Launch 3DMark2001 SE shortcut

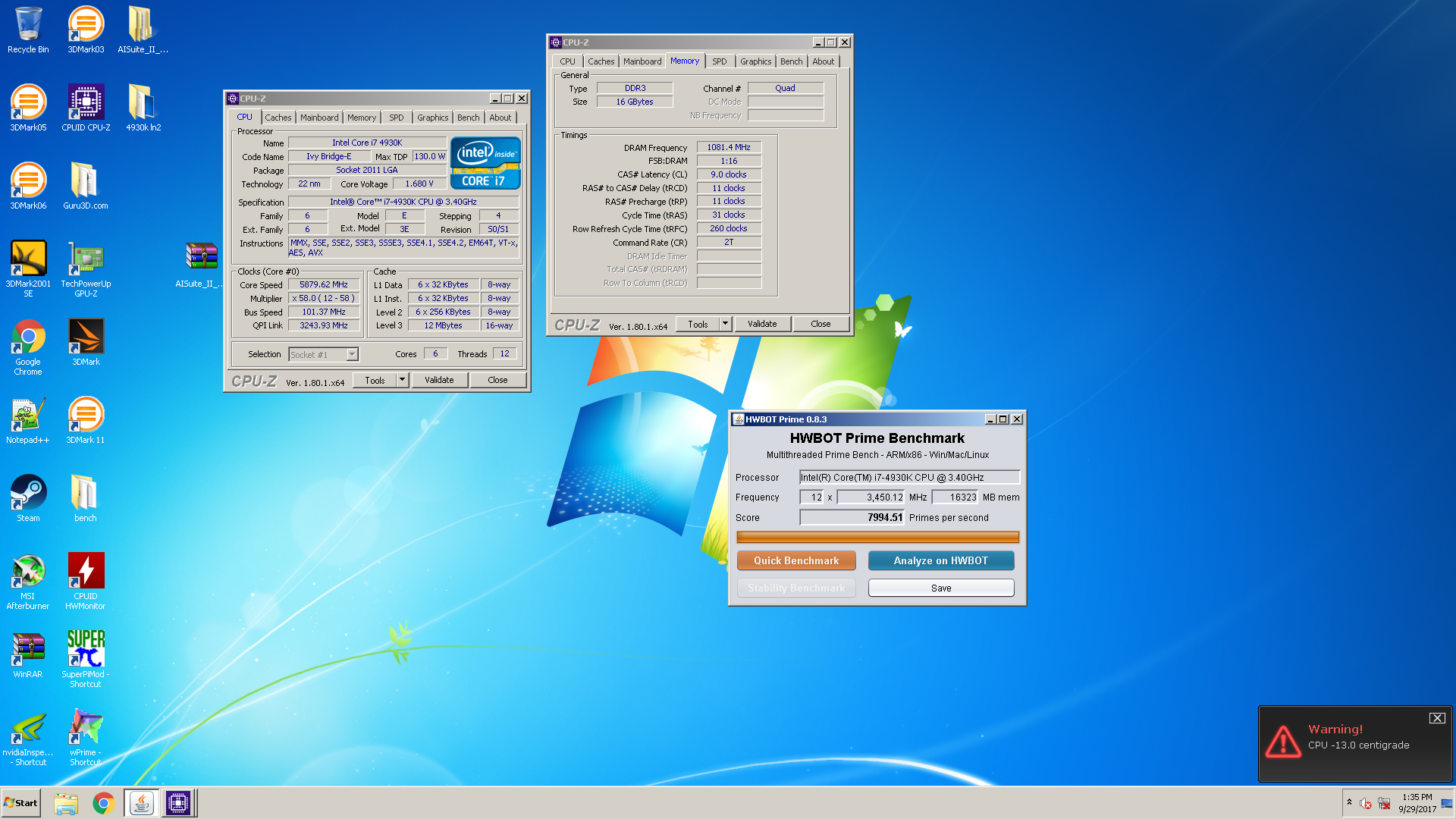28,268
